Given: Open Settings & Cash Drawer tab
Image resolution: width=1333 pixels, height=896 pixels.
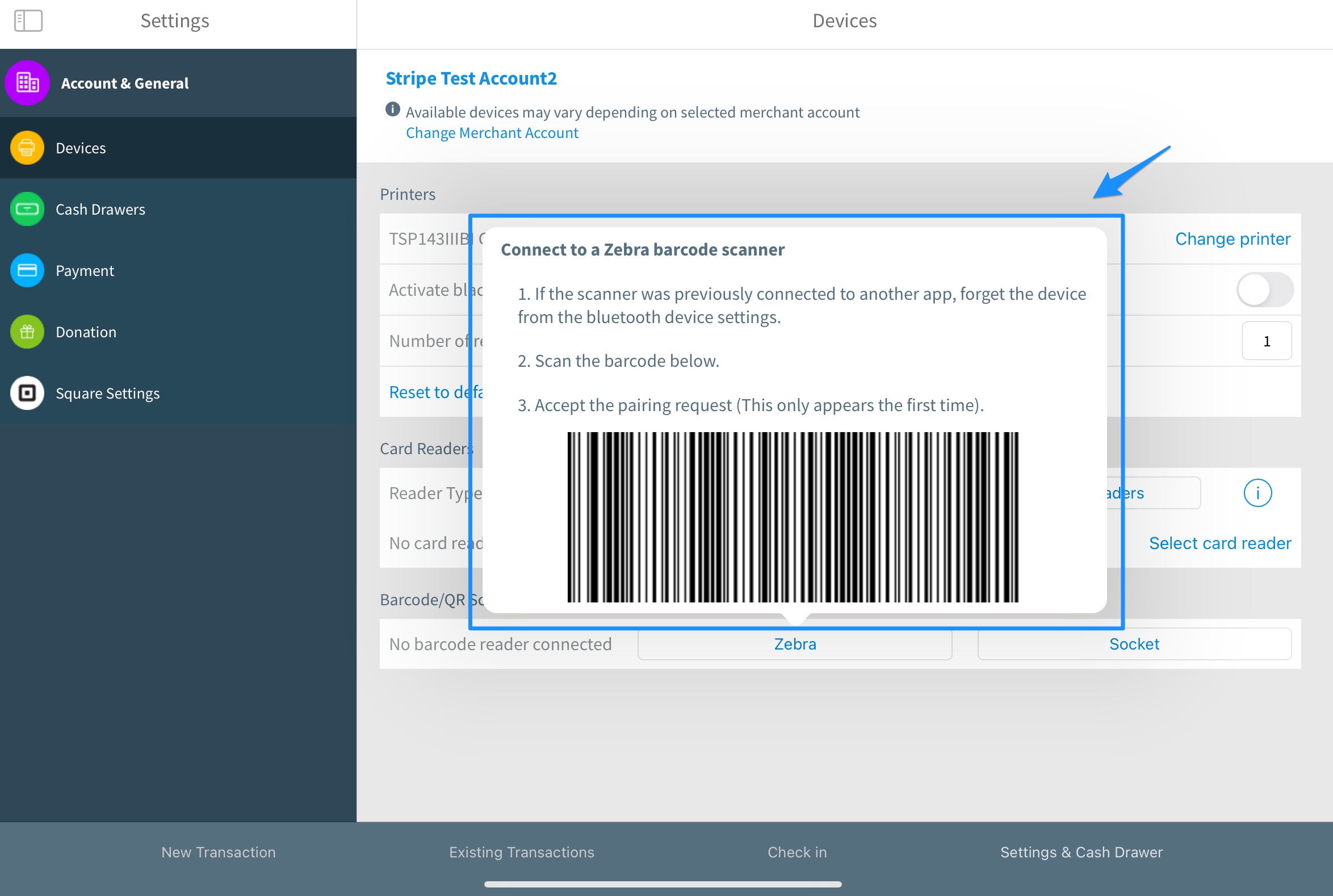Looking at the screenshot, I should (x=1082, y=852).
